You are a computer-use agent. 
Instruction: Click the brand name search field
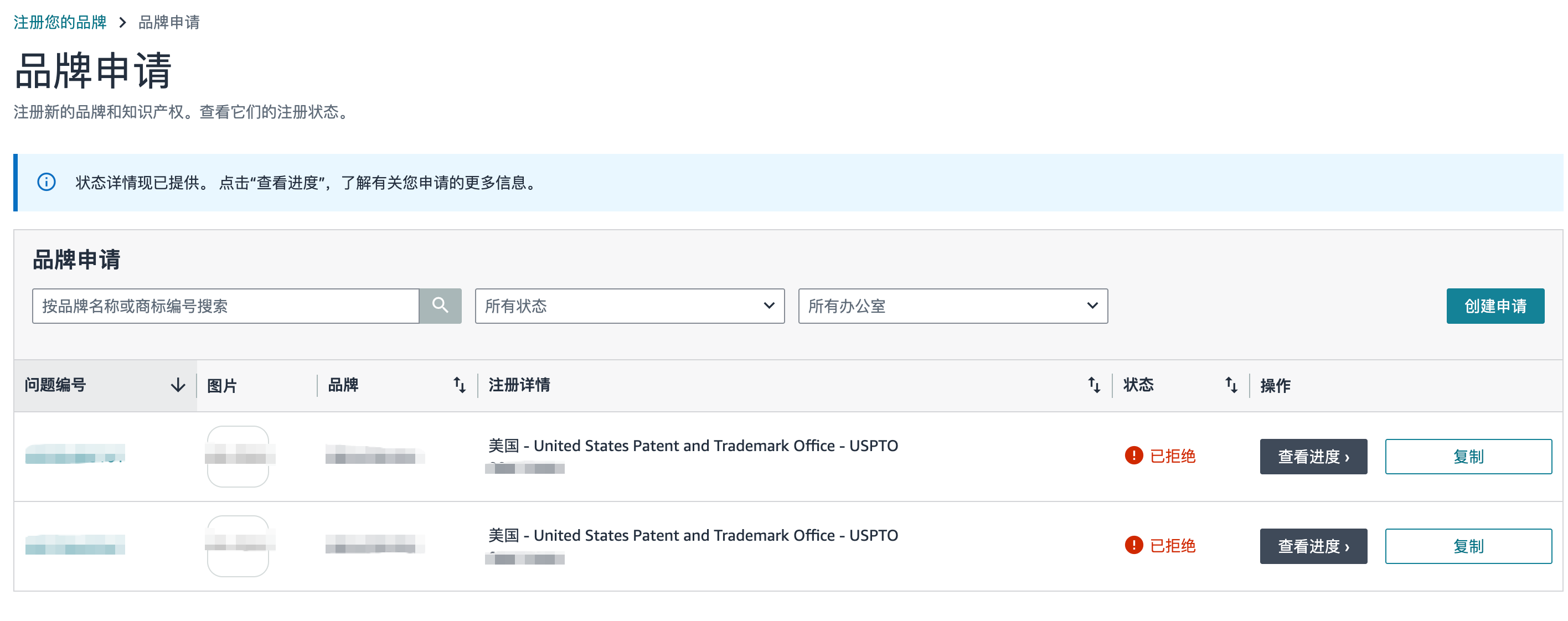pyautogui.click(x=226, y=306)
